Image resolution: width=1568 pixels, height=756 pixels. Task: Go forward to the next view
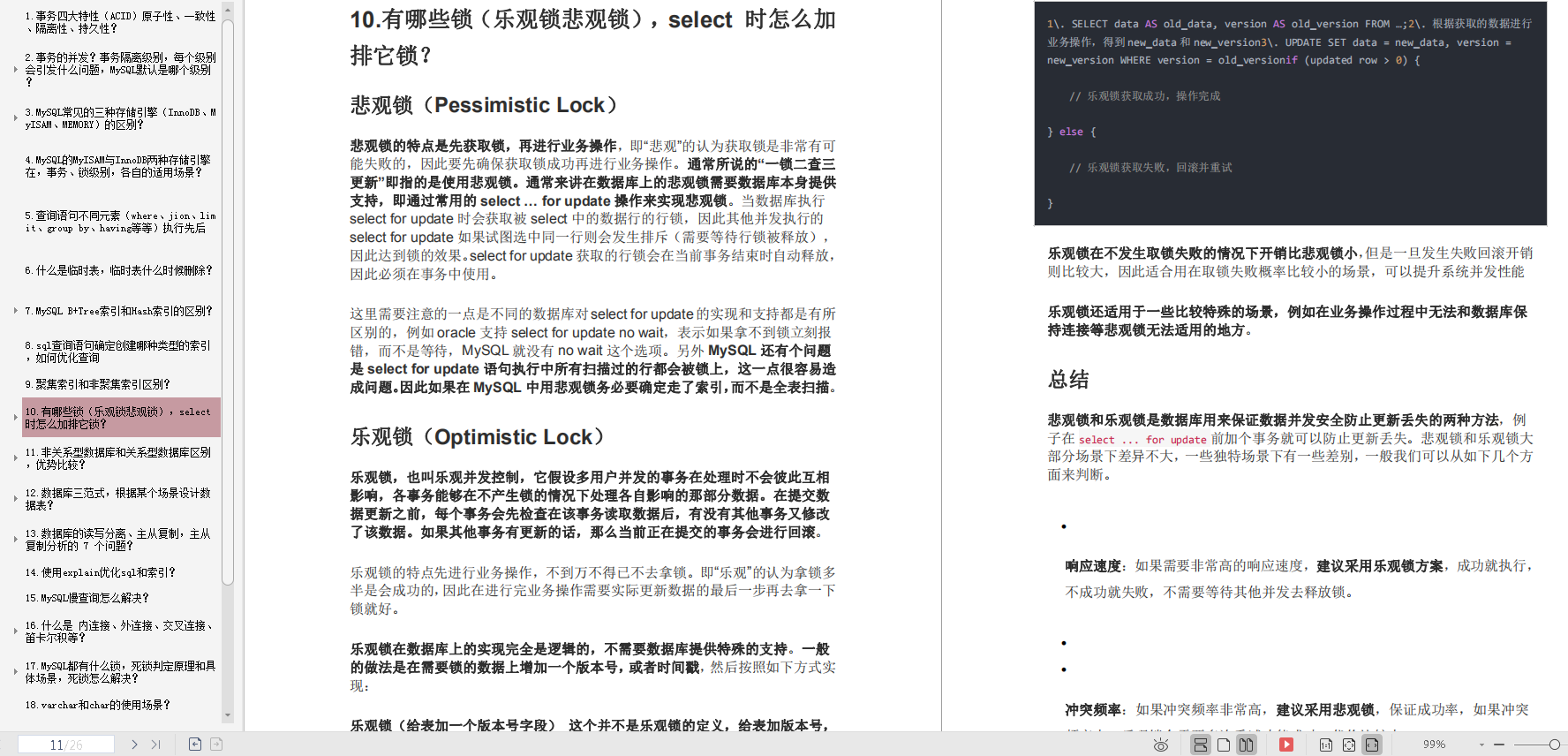click(x=216, y=745)
